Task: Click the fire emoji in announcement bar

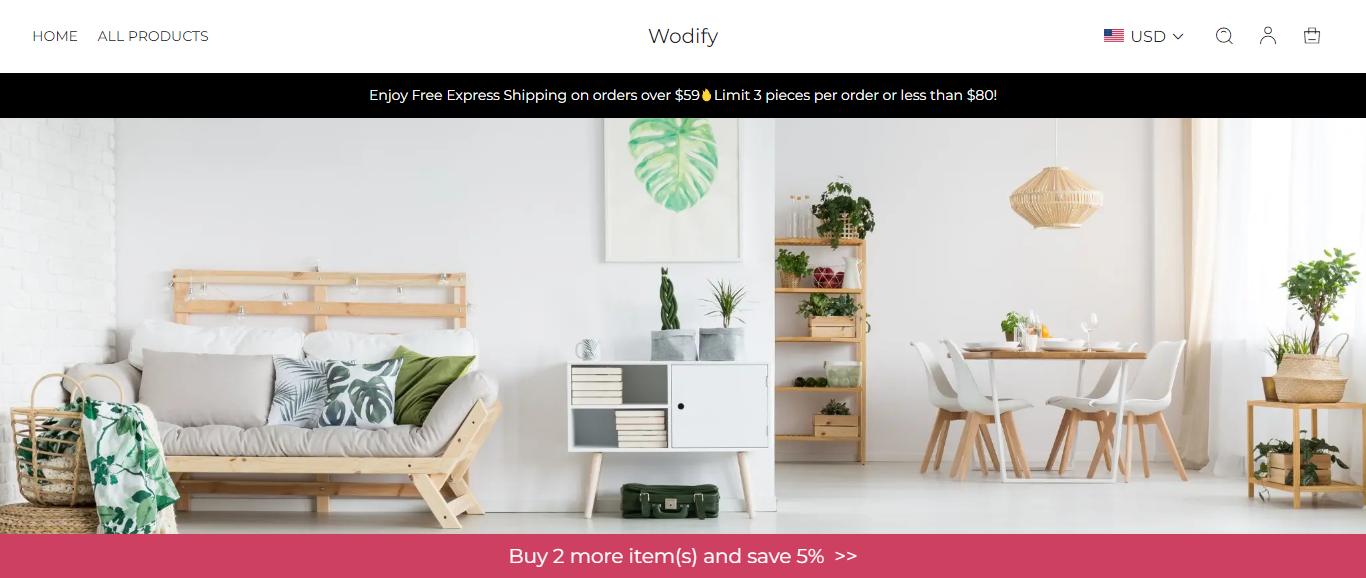Action: click(706, 95)
